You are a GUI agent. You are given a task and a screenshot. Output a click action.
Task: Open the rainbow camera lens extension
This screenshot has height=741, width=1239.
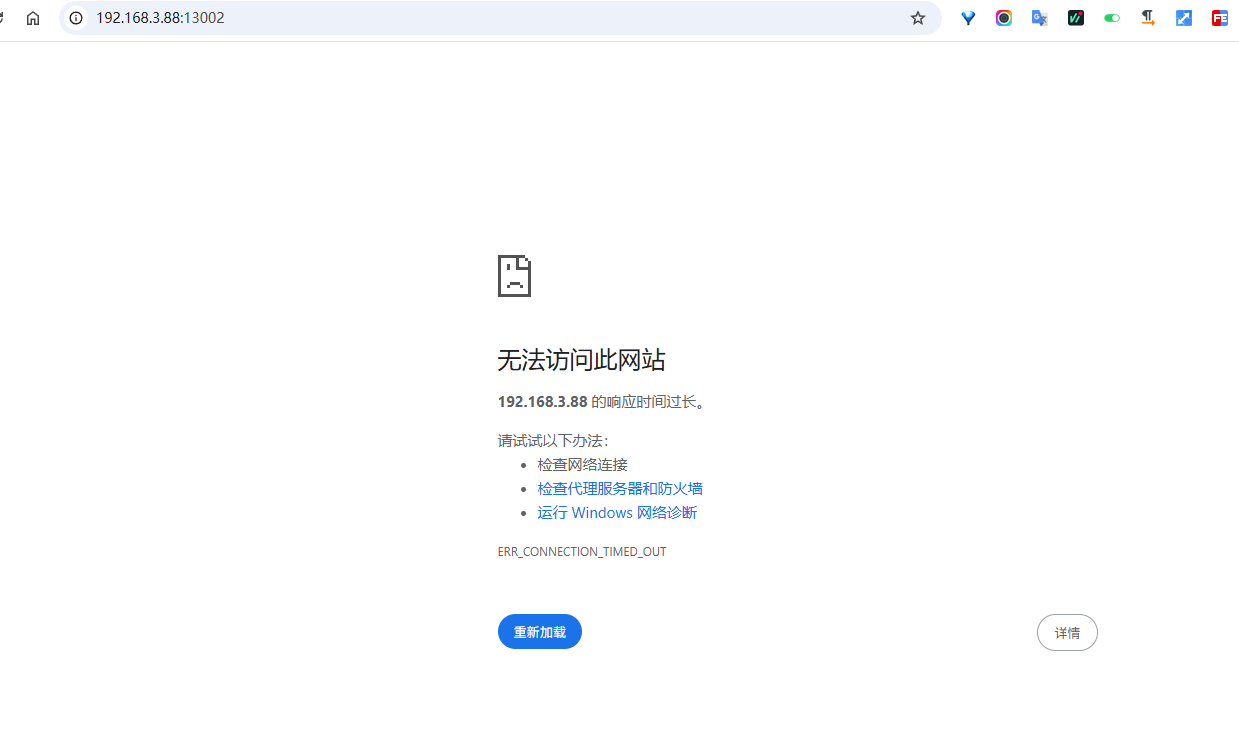[x=1004, y=18]
